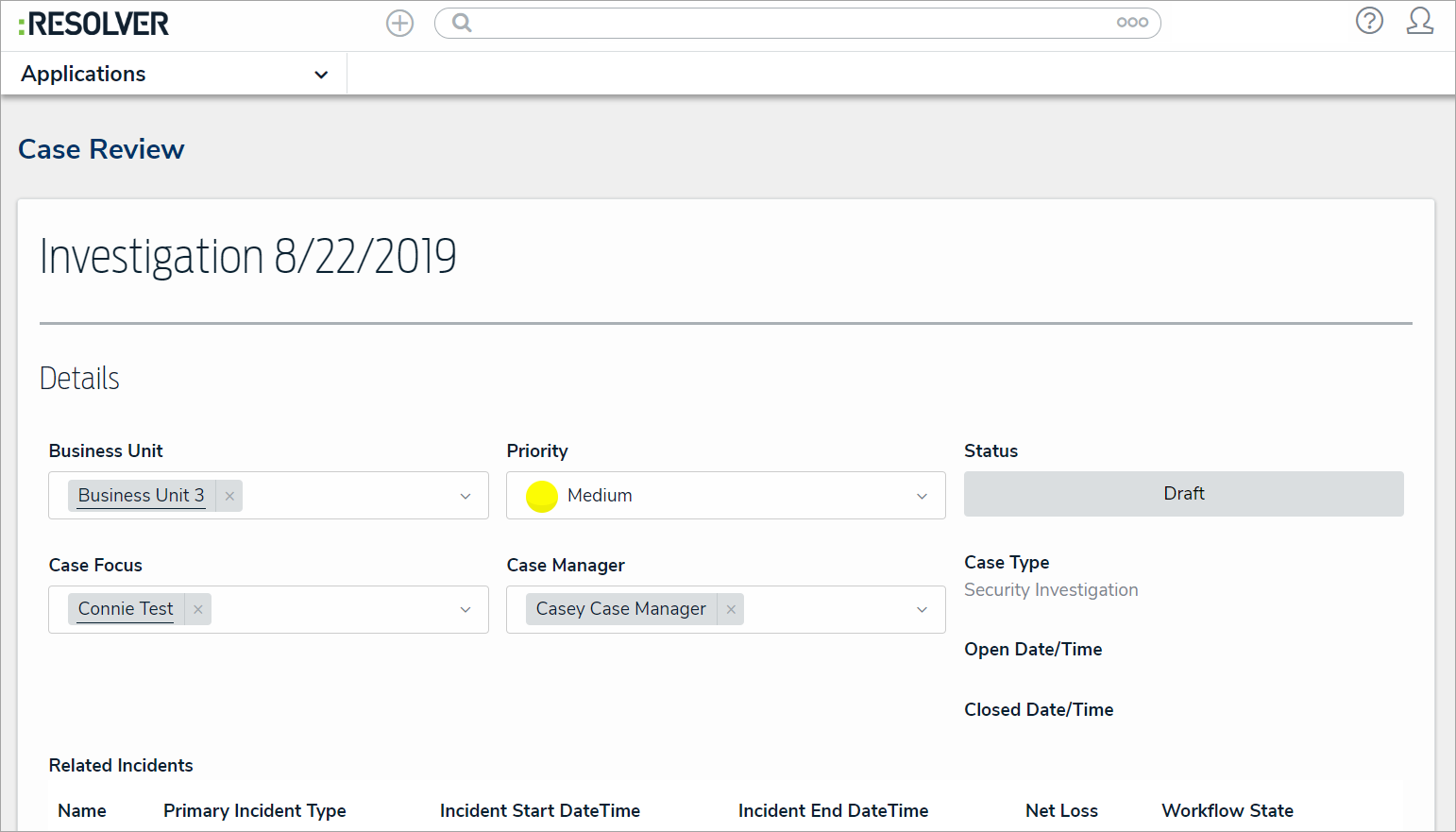Click the yellow Medium priority swatch
The width and height of the screenshot is (1456, 832).
tap(542, 496)
